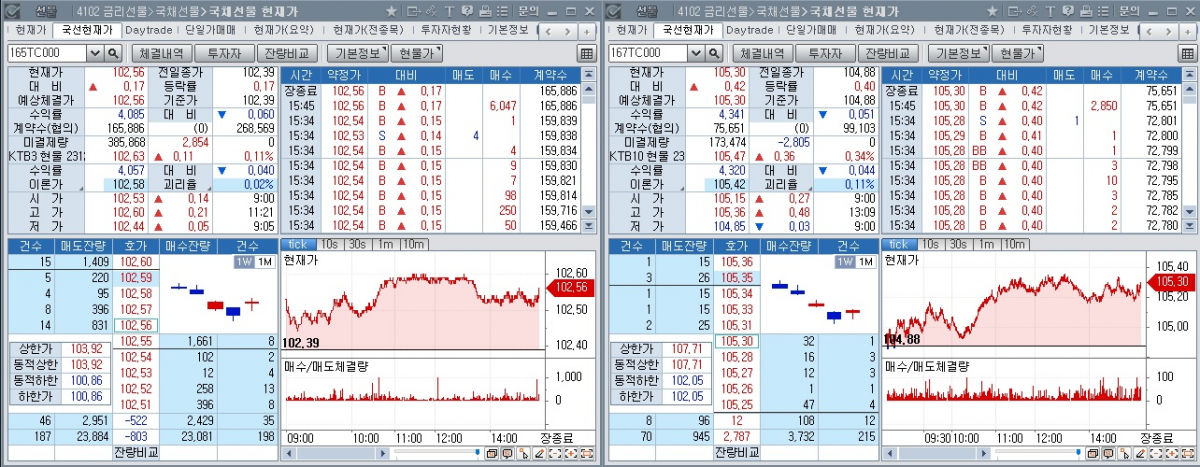The height and width of the screenshot is (467, 1200).
Task: Click the favorite star icon in left window
Action: (x=391, y=11)
